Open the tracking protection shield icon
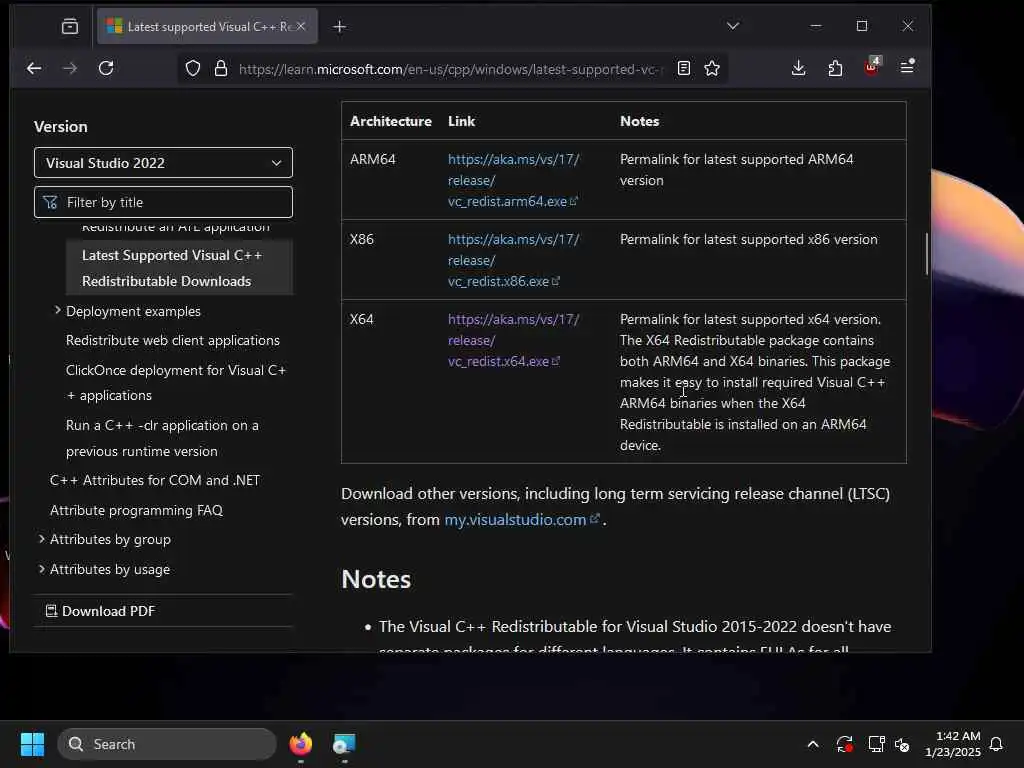 point(193,69)
